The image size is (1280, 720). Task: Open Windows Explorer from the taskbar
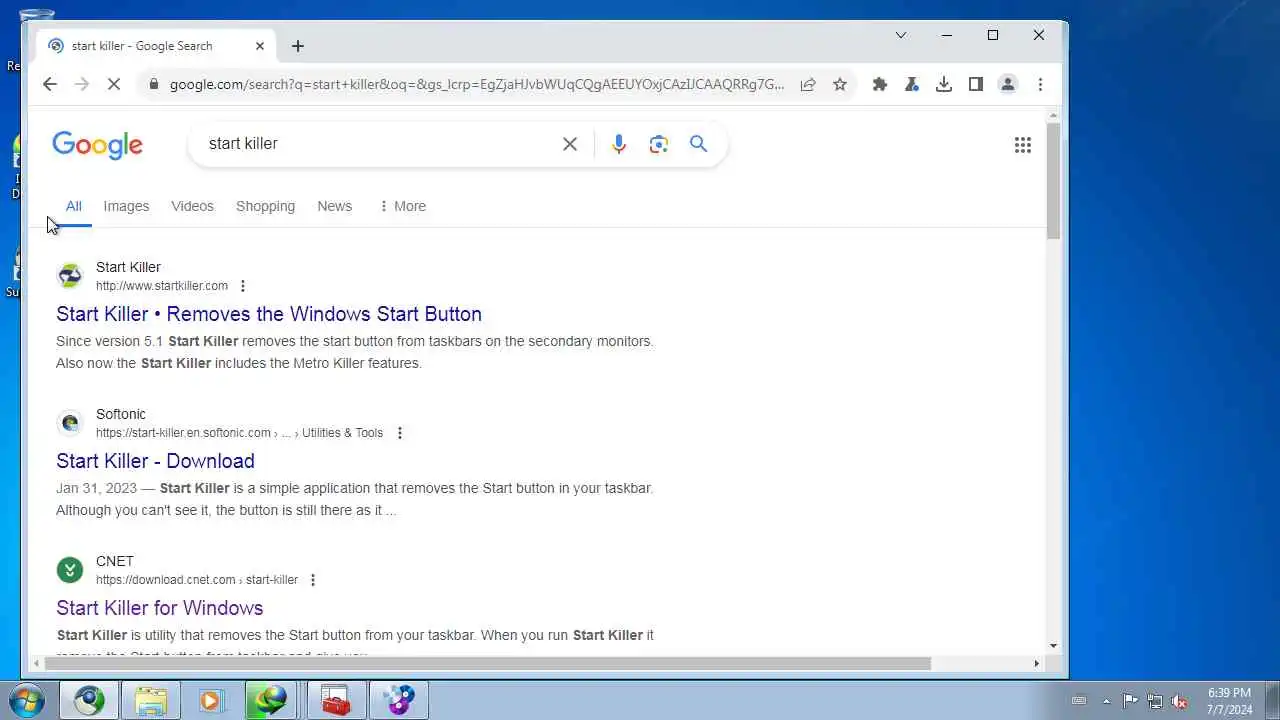[x=151, y=700]
